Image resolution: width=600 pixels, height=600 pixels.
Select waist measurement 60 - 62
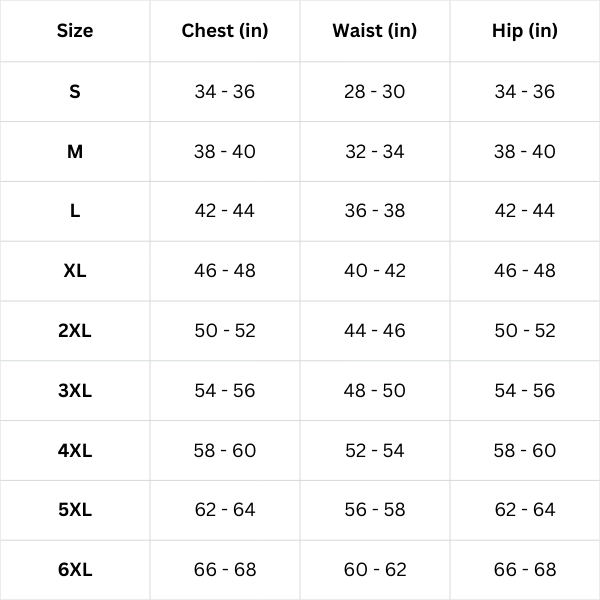[x=375, y=570]
